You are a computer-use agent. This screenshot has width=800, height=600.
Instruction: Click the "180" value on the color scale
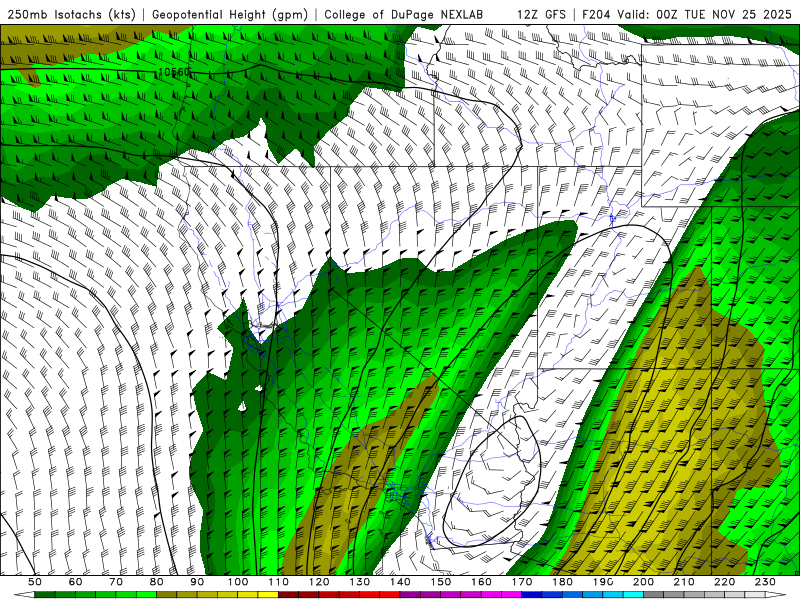tap(562, 582)
